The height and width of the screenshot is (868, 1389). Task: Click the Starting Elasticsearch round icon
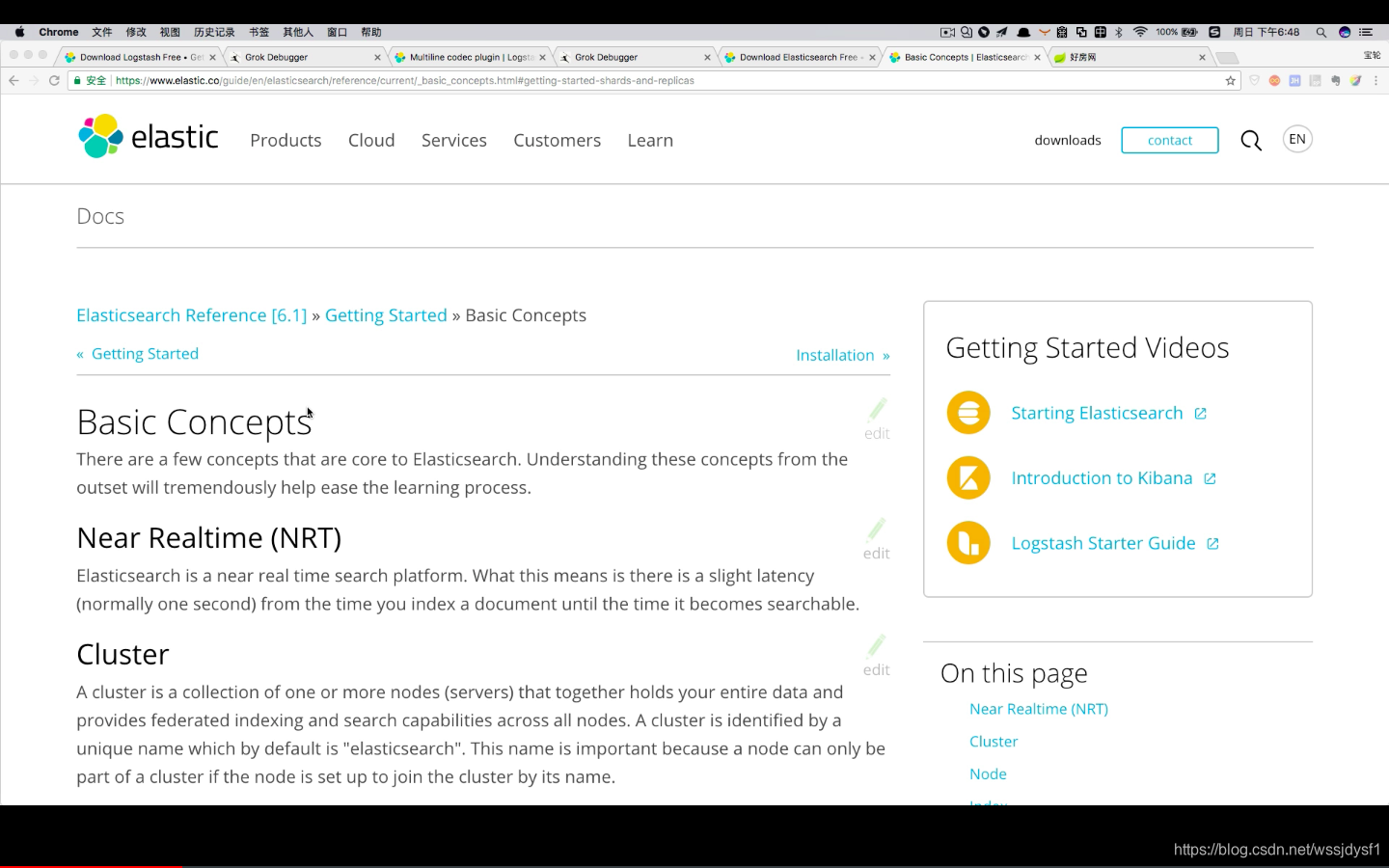(x=968, y=413)
